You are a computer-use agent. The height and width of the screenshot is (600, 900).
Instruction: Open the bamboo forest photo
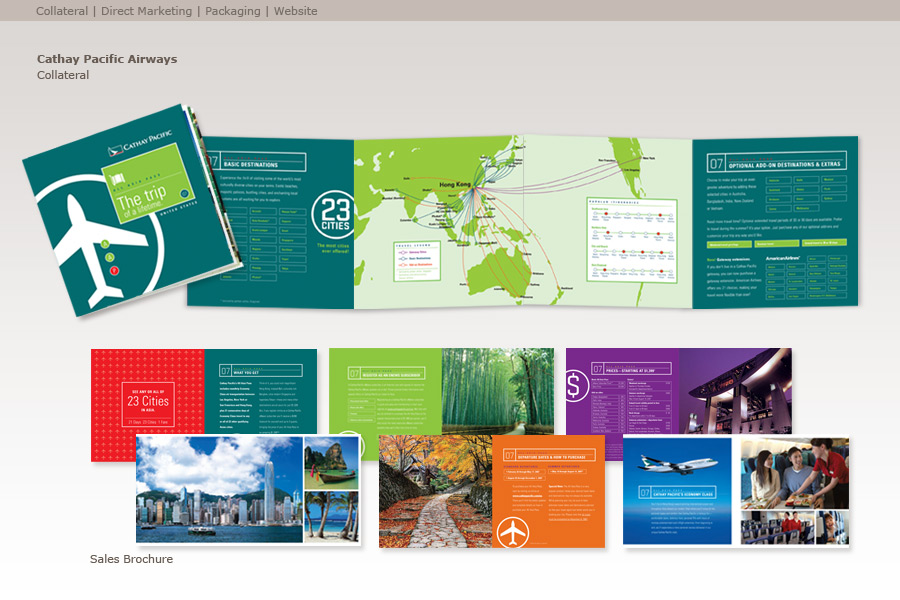click(497, 390)
